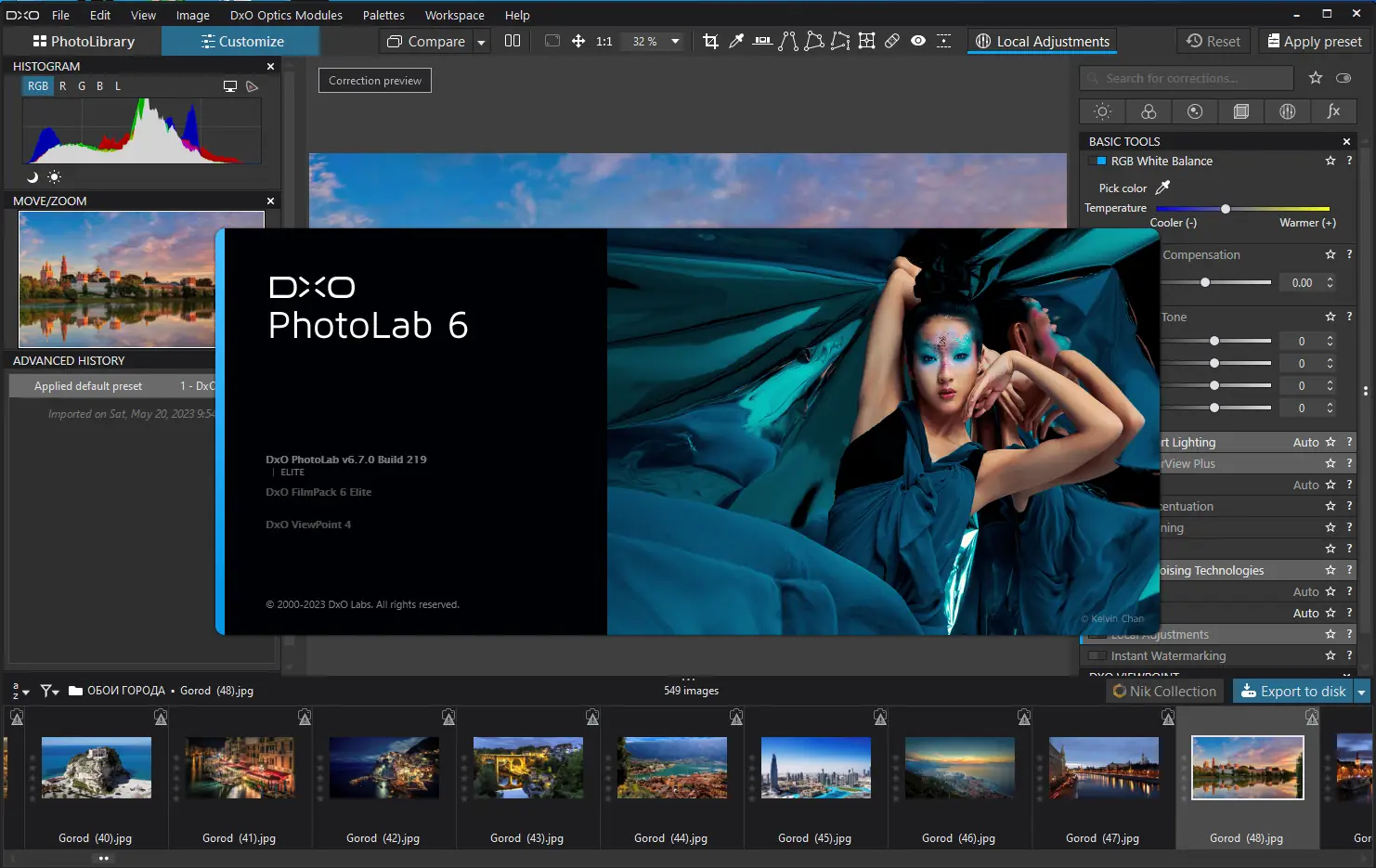Click the fit-on-screen icon
The image size is (1376, 868).
pyautogui.click(x=552, y=41)
